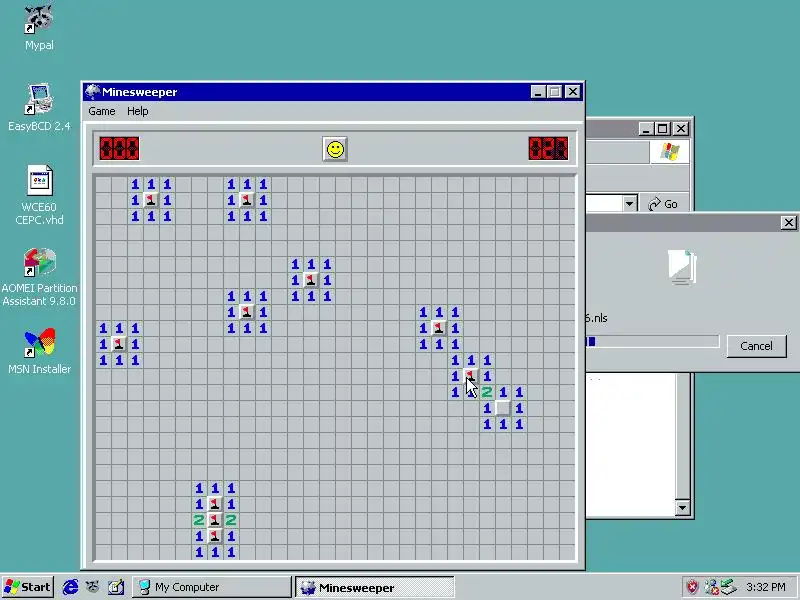Click the Minesweeper title bar mine icon
This screenshot has height=600, width=800.
tap(92, 92)
